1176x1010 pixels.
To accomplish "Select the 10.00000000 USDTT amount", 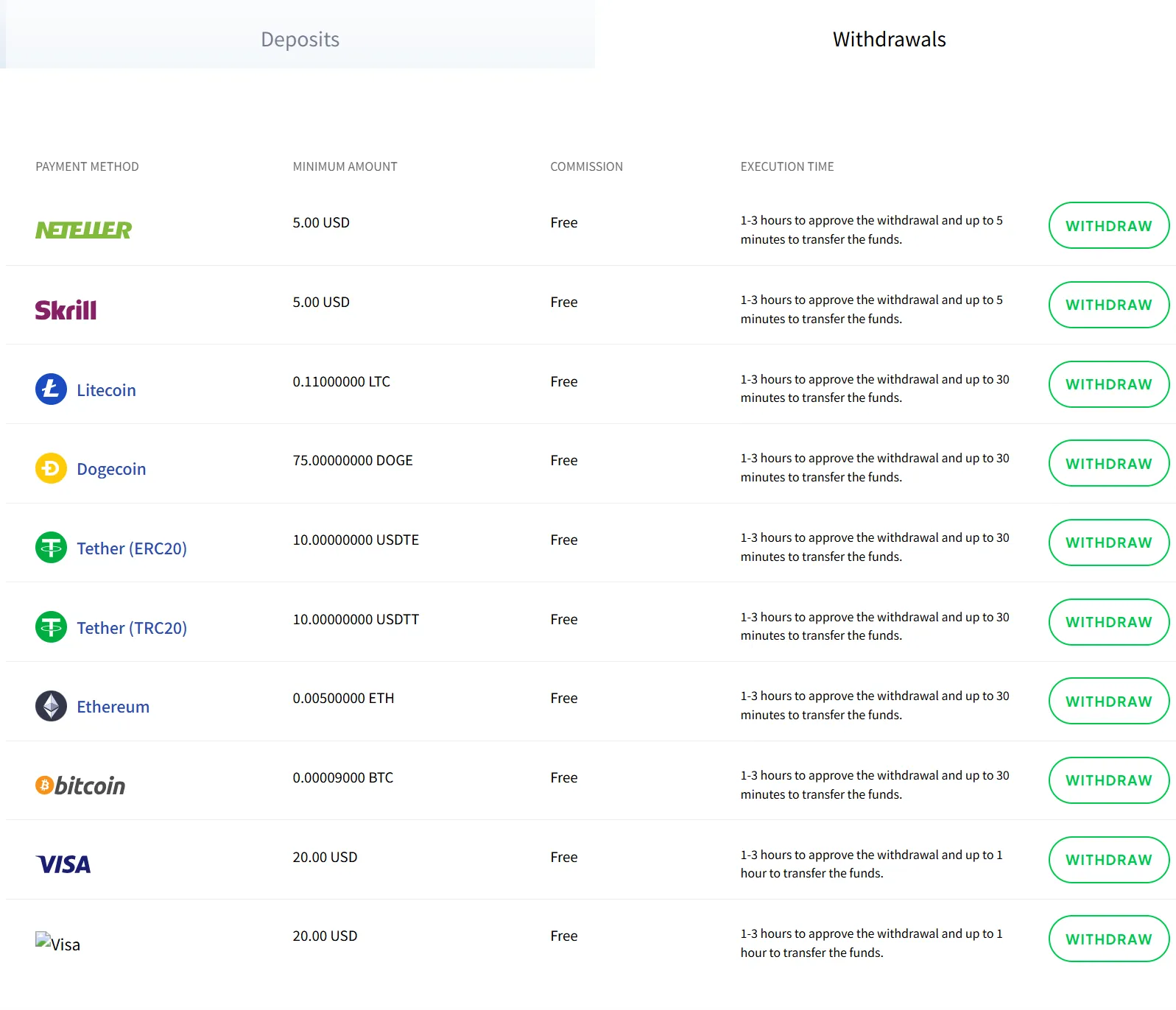I will click(x=356, y=619).
